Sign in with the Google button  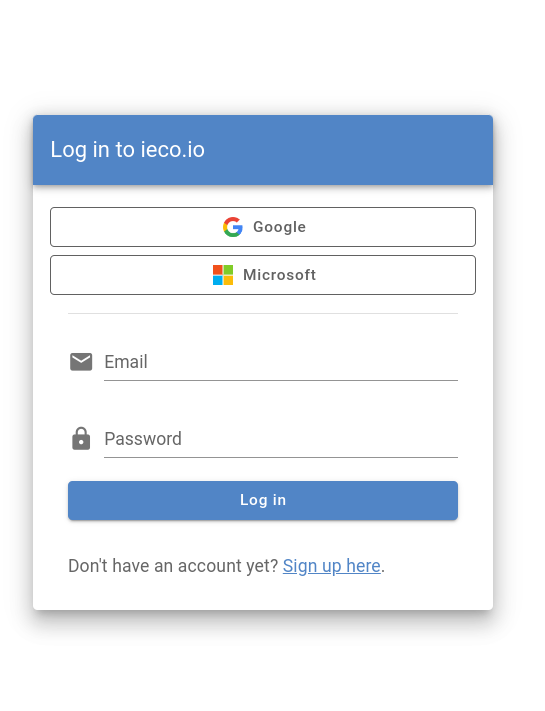[263, 227]
